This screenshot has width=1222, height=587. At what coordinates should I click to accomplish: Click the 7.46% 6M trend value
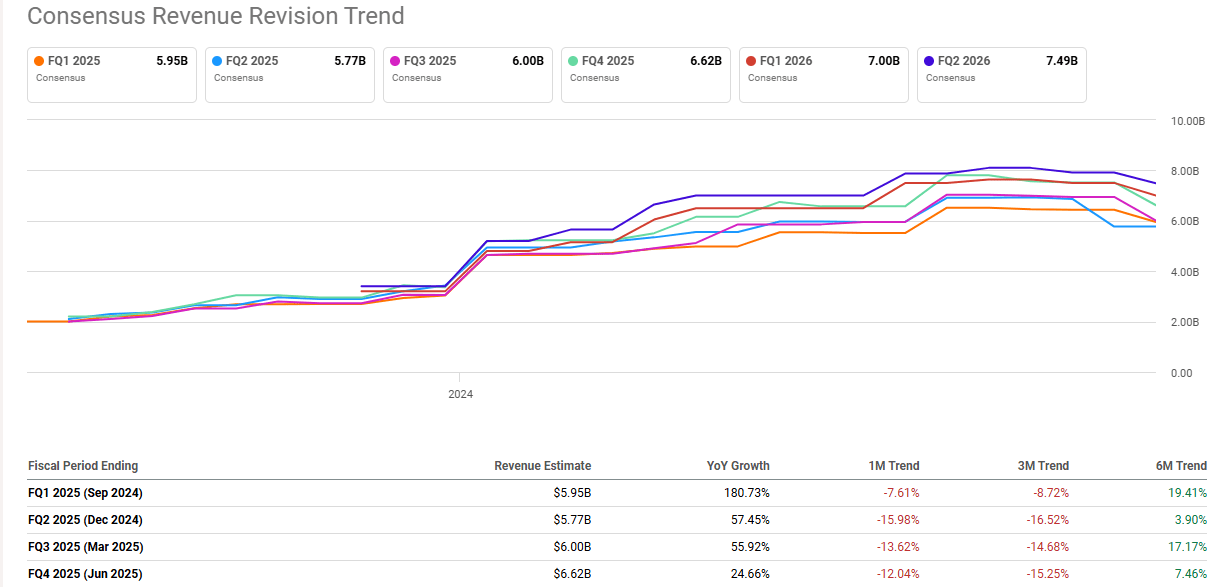[1192, 574]
